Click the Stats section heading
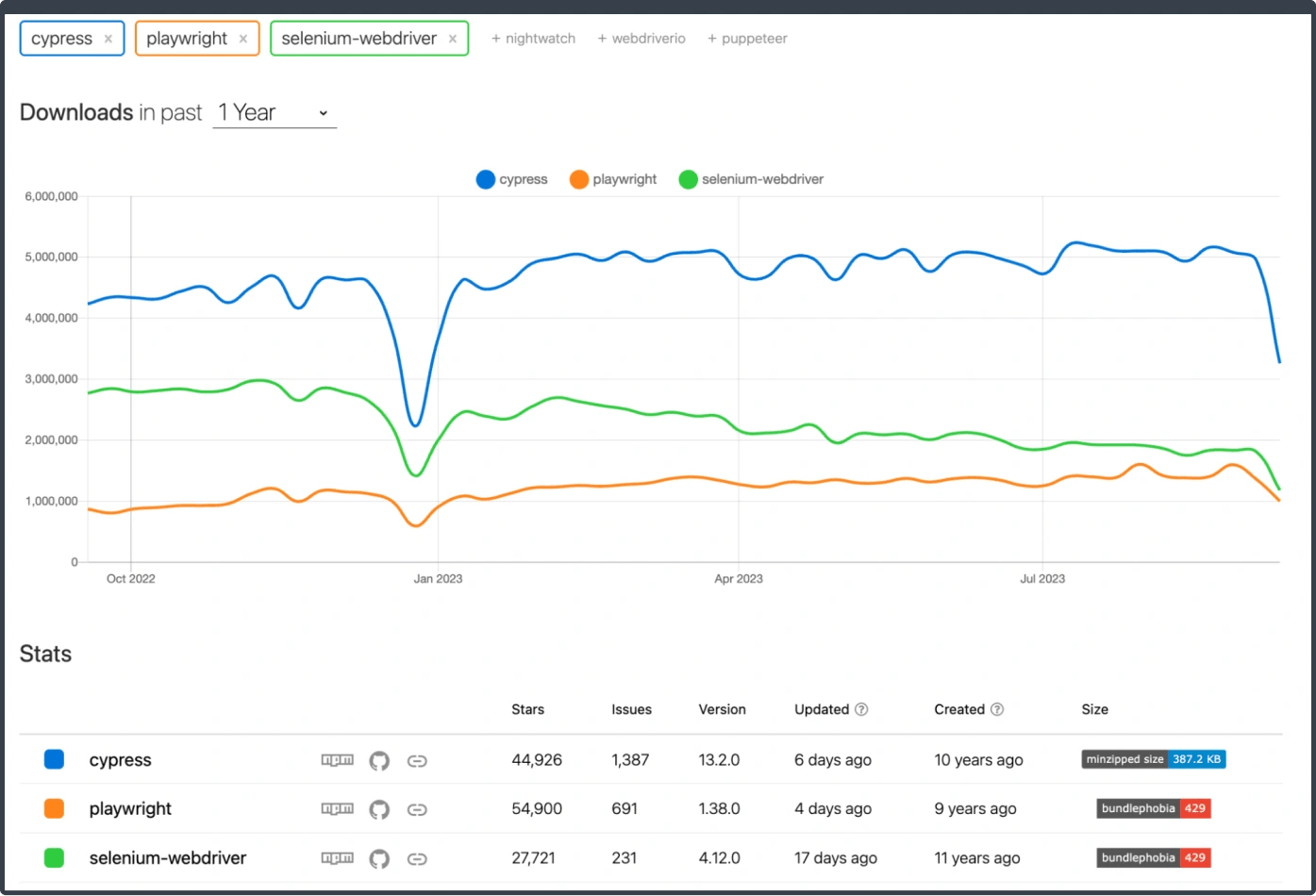Viewport: 1316px width, 896px height. (x=45, y=654)
